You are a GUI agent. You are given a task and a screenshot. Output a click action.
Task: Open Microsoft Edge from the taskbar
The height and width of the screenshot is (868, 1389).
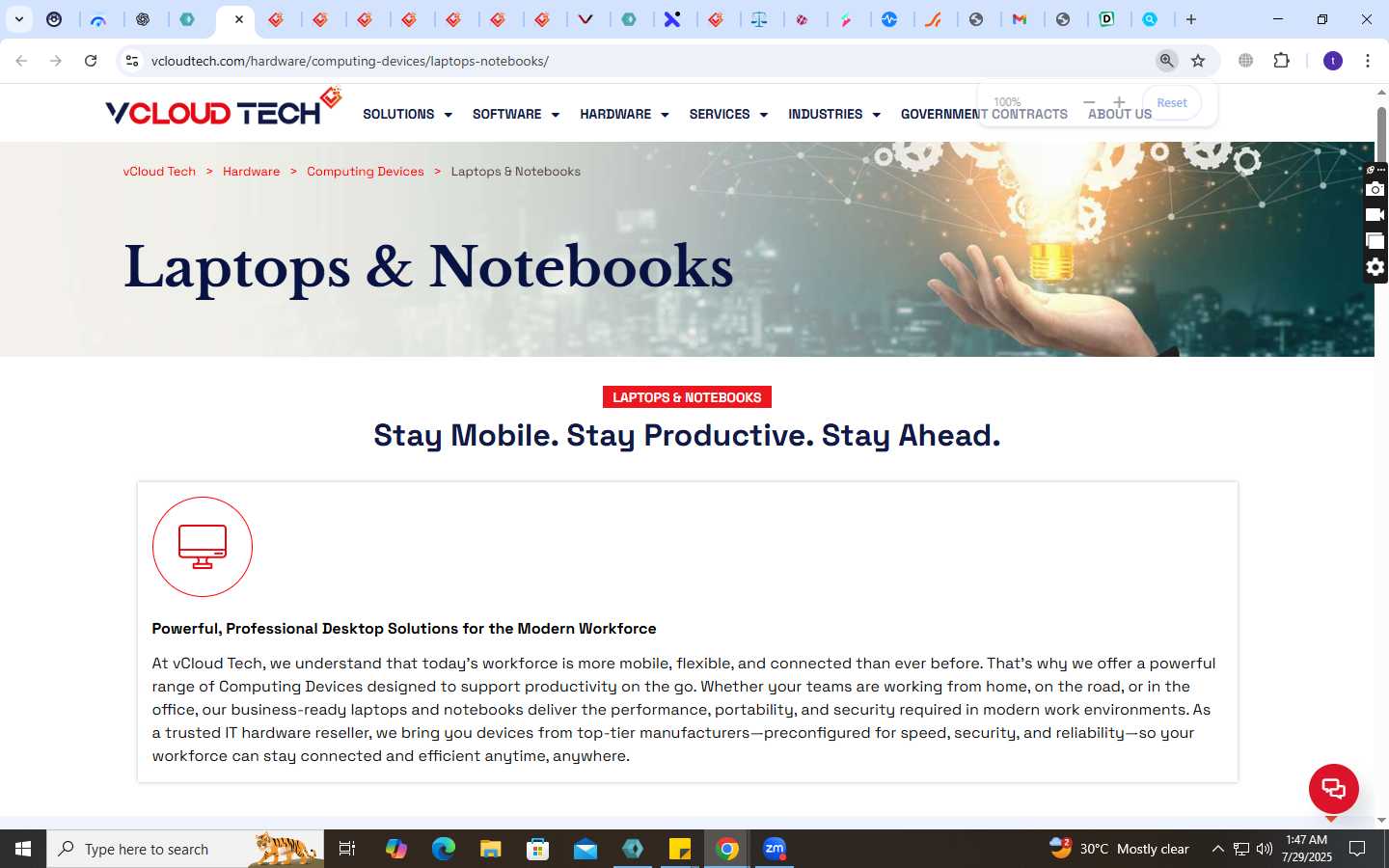click(444, 849)
